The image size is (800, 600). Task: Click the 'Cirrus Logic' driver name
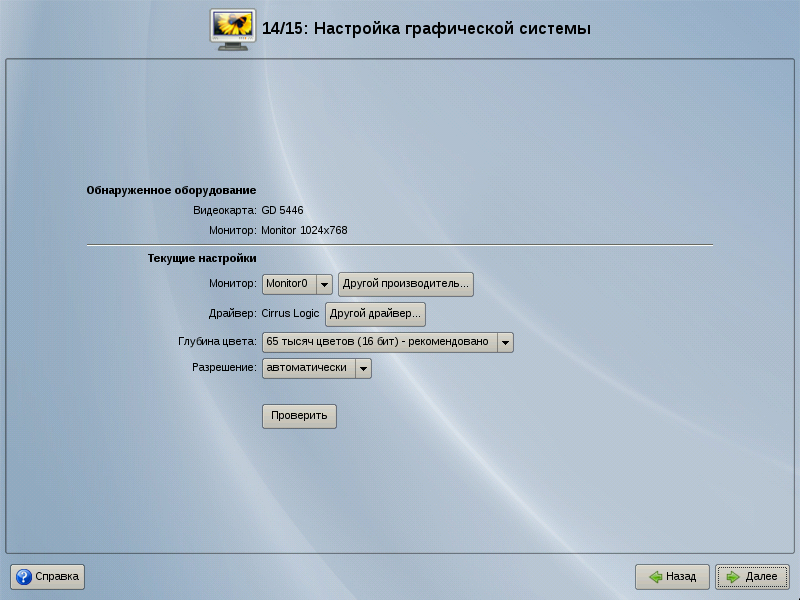290,314
